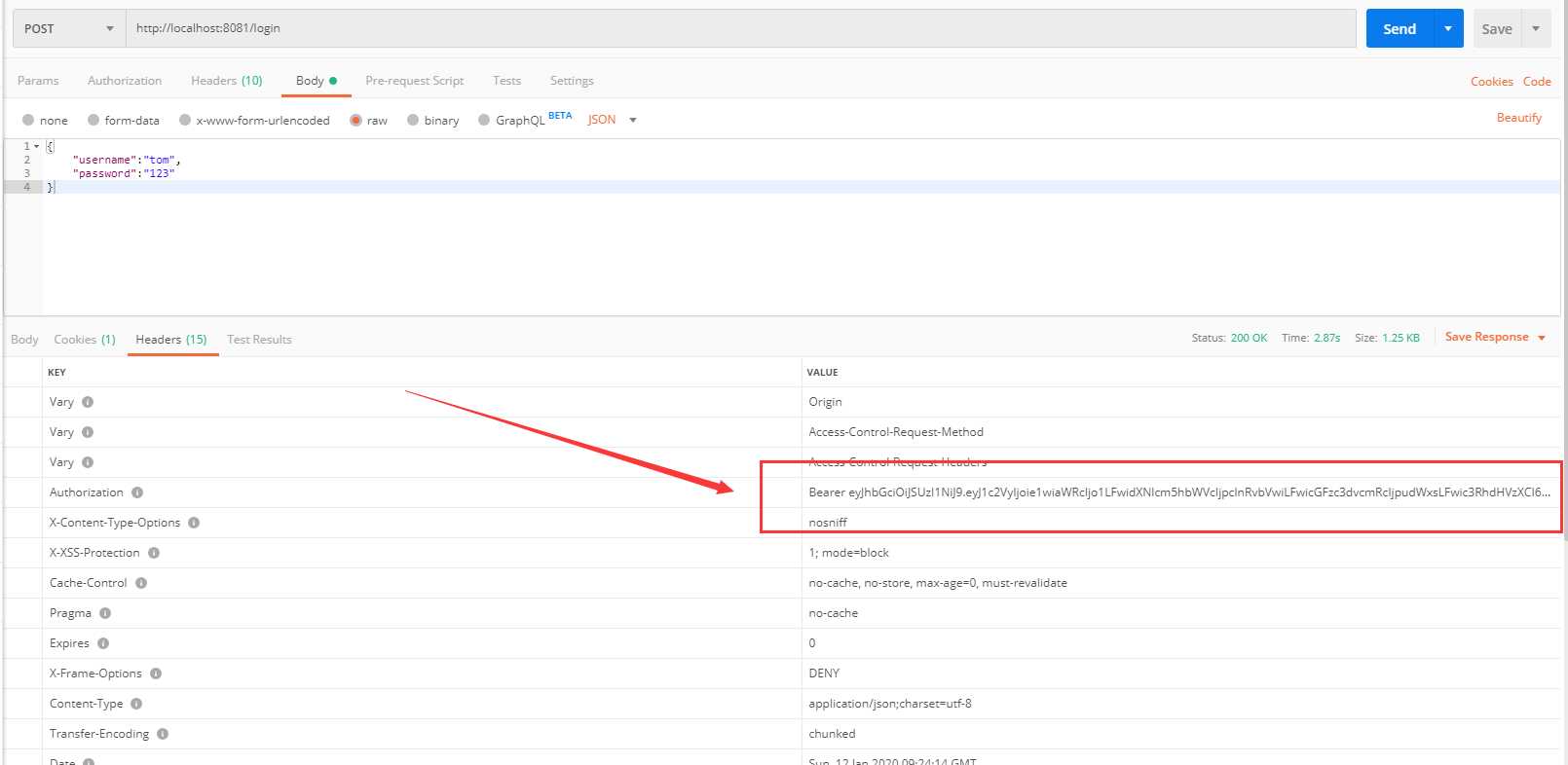Click info icon next to Expires

click(103, 643)
